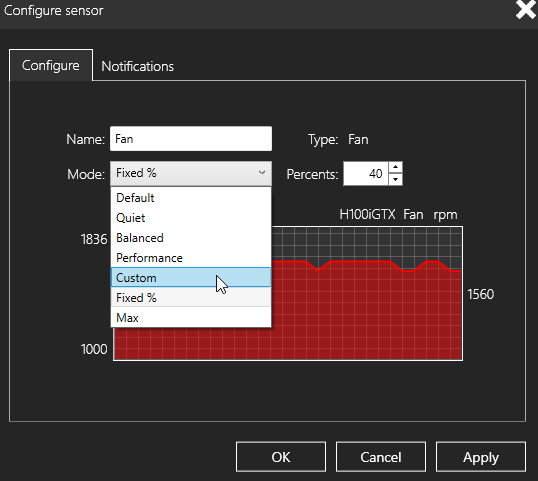Select the Configure tab
Viewport: 538px width, 481px height.
click(51, 65)
